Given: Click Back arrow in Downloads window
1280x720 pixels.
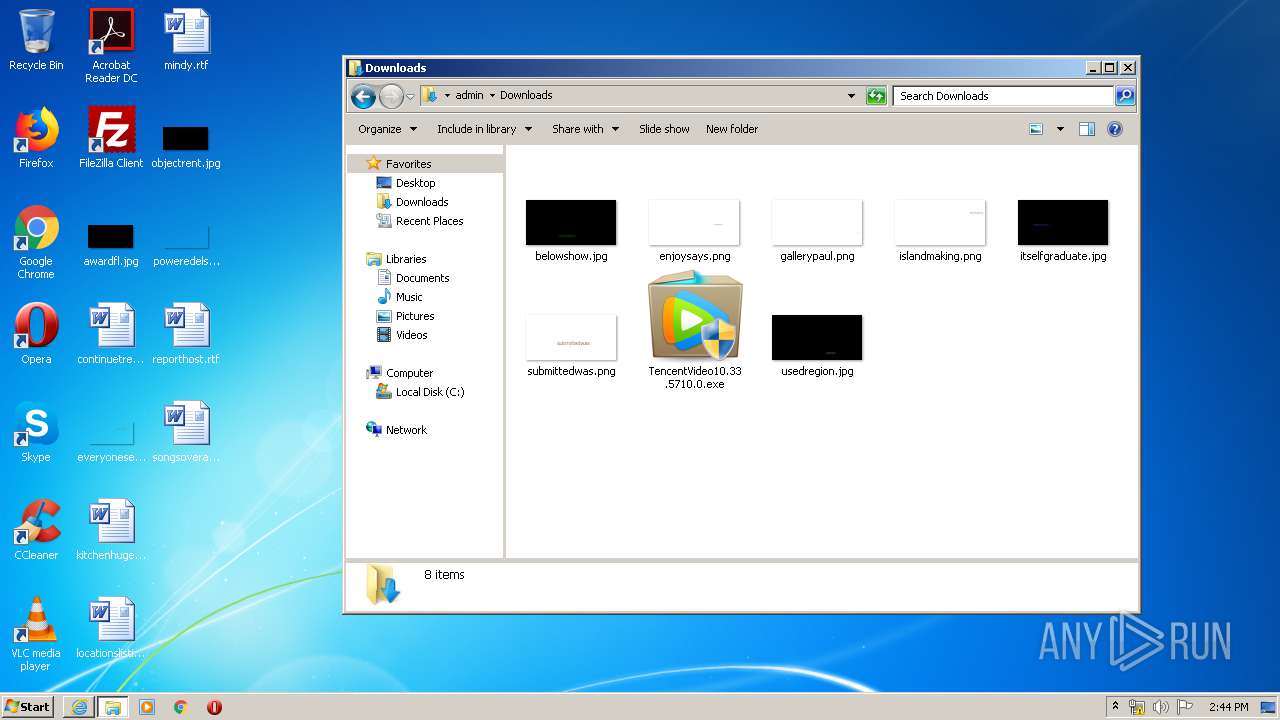Looking at the screenshot, I should (x=364, y=96).
